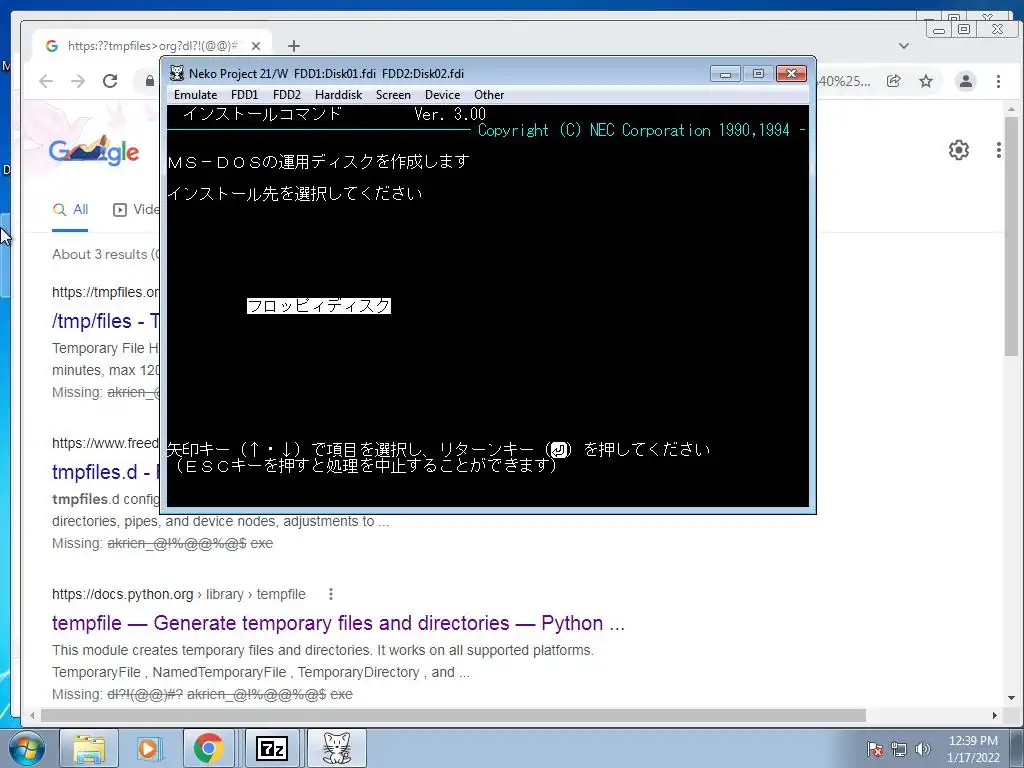Open Google quick settings gear
The width and height of the screenshot is (1024, 768).
click(959, 150)
